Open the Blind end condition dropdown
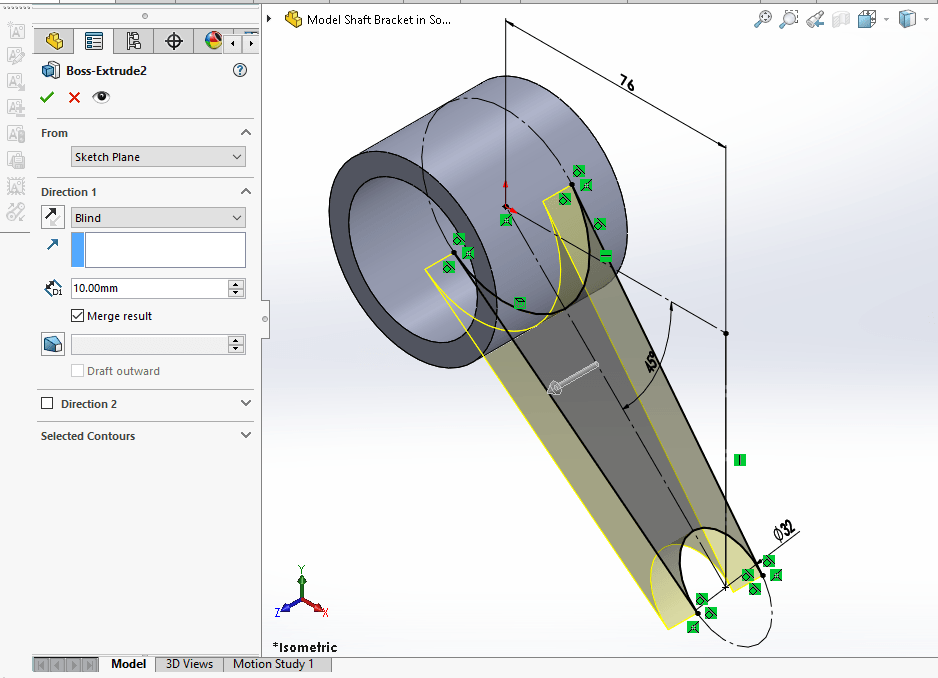The image size is (938, 678). point(158,217)
